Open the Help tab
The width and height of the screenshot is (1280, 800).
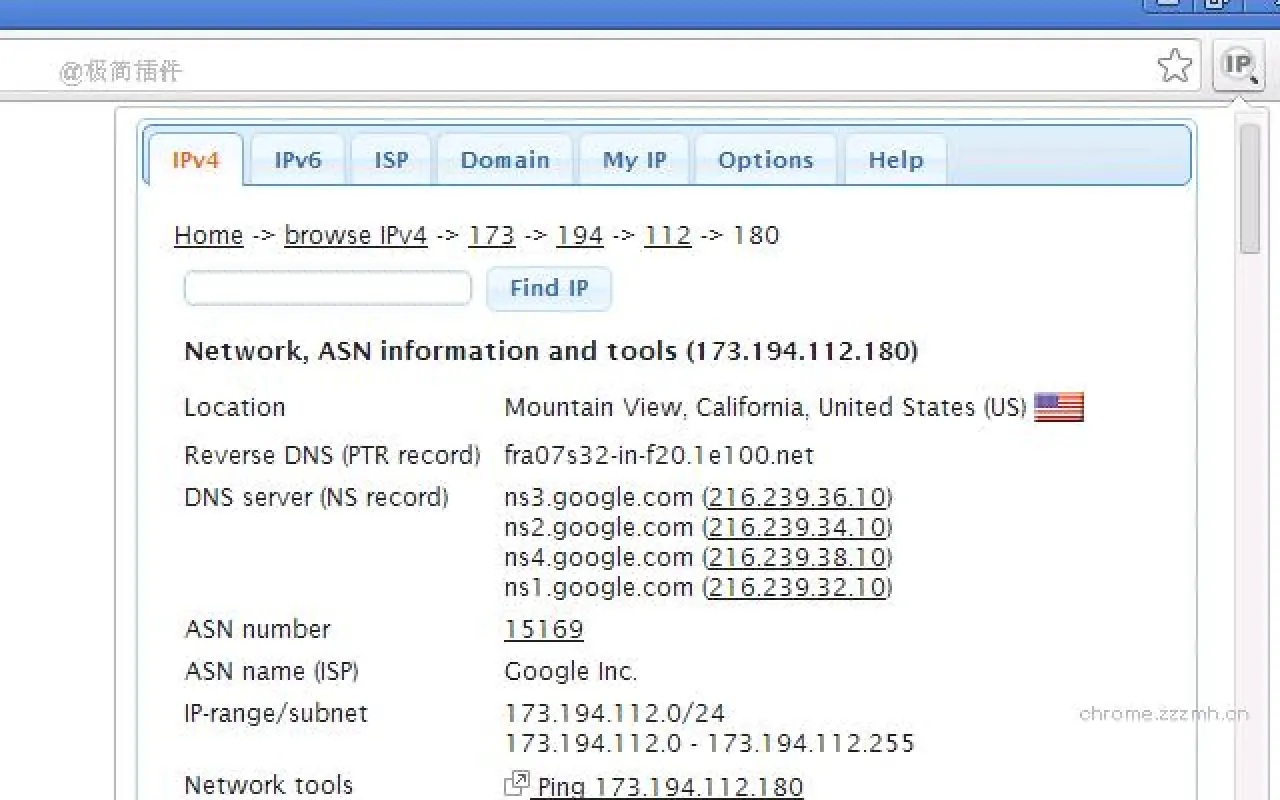(895, 160)
